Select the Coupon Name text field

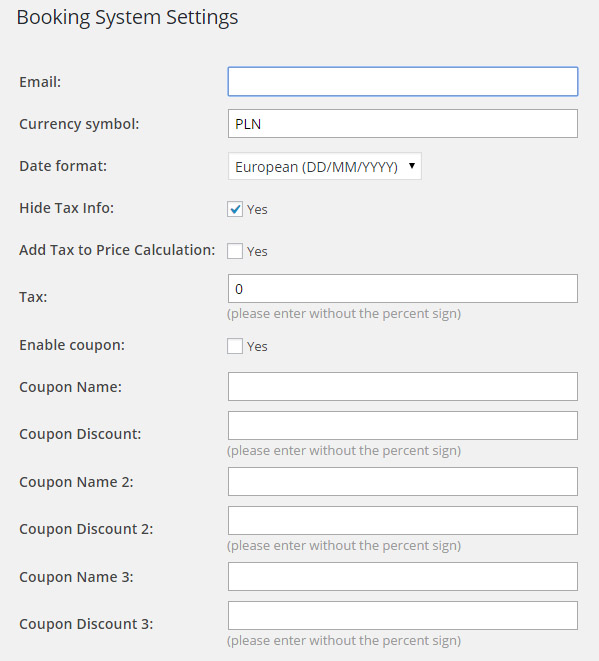point(403,387)
